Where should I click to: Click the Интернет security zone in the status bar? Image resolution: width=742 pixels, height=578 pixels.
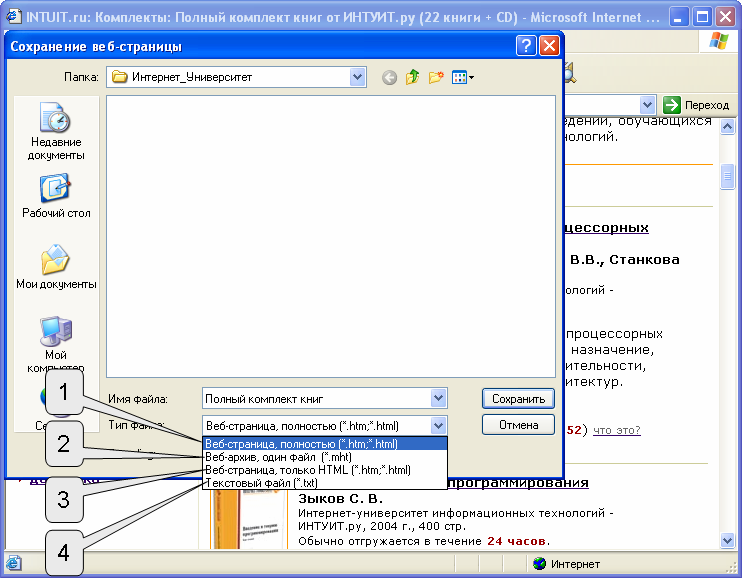click(x=566, y=564)
